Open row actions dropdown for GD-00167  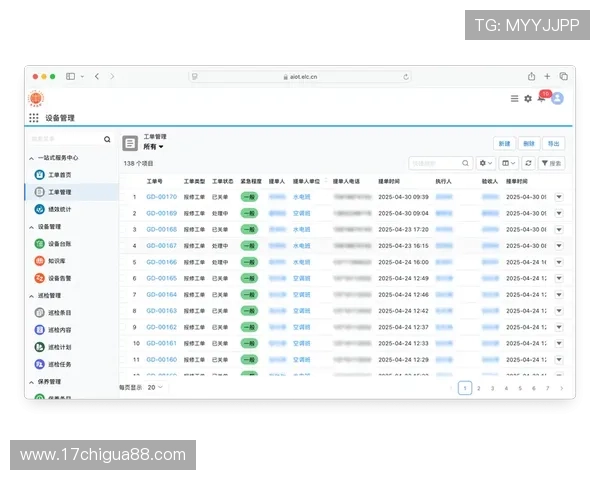(559, 246)
